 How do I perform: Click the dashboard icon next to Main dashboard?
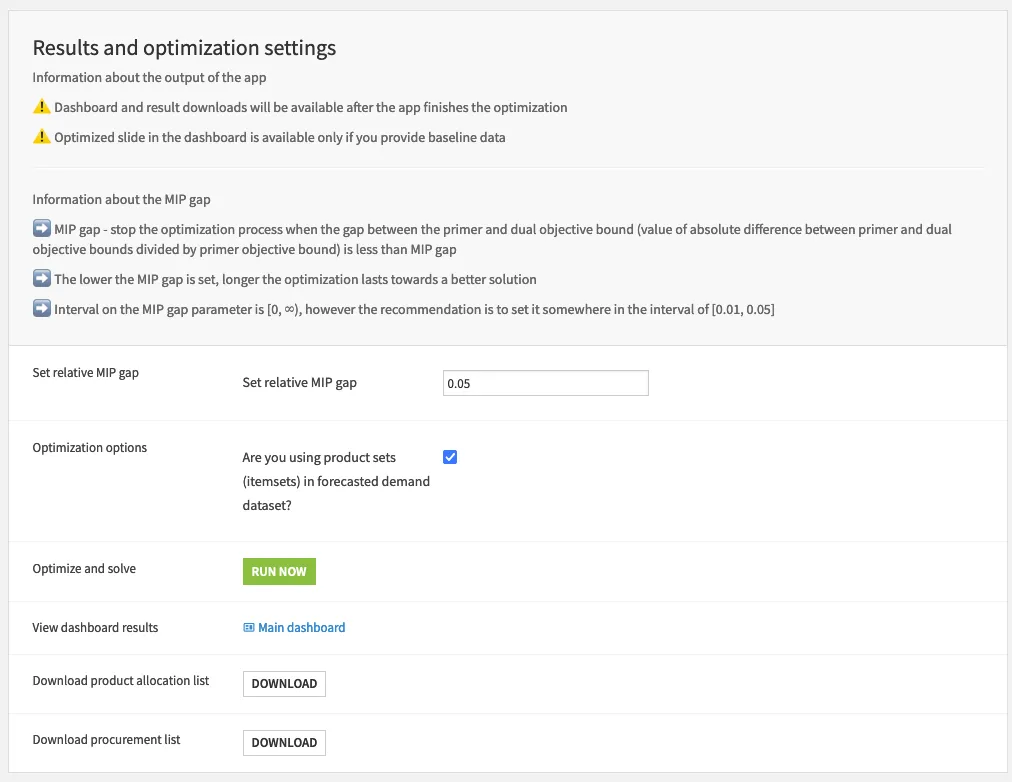coord(249,628)
